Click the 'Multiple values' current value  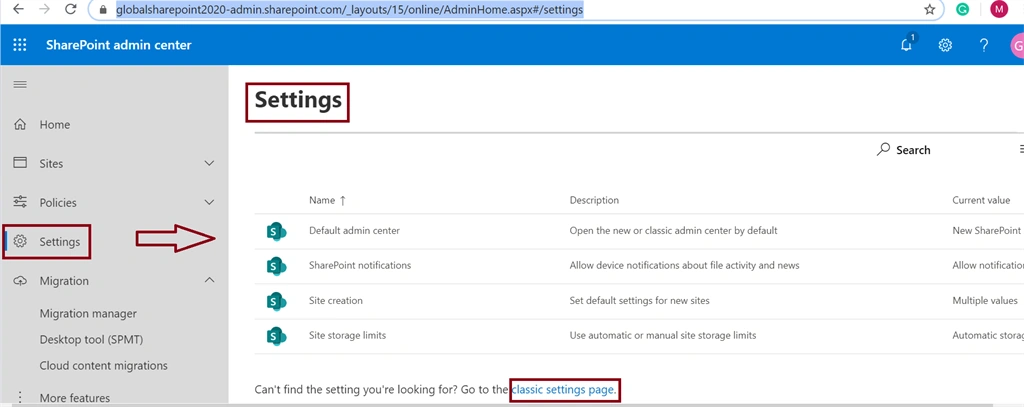pyautogui.click(x=985, y=301)
